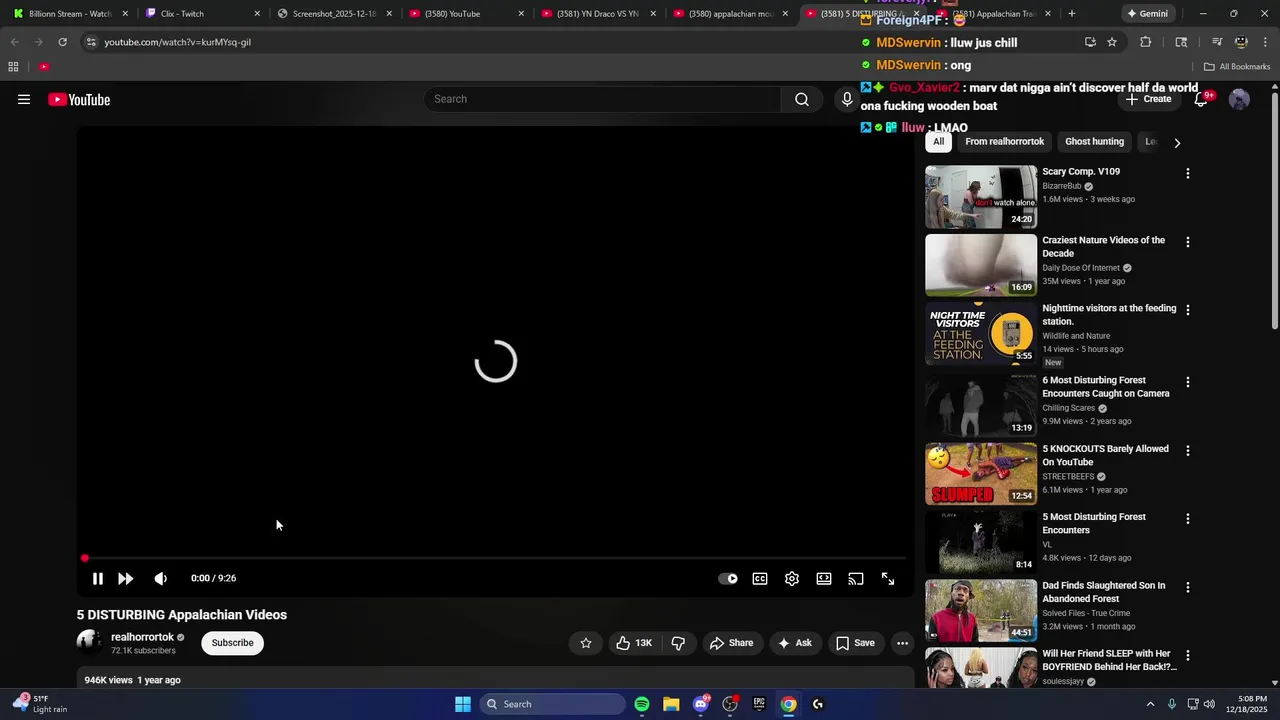Reload the page

point(62,42)
